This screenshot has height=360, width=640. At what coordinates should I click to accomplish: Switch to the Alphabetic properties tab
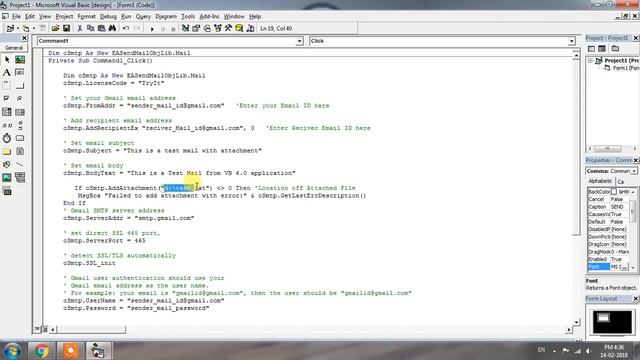(600, 181)
